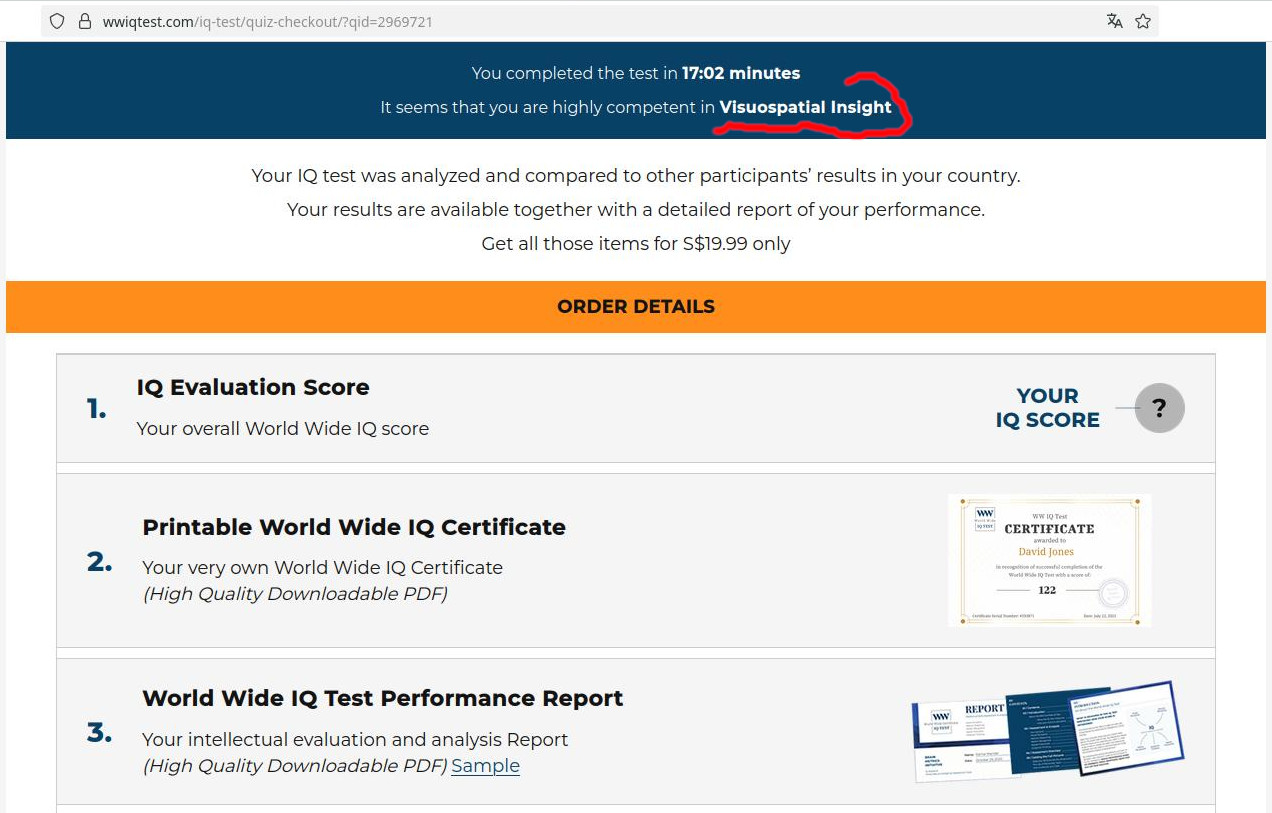The height and width of the screenshot is (813, 1272).
Task: Click YOUR IQ SCORE label text
Action: click(x=1047, y=408)
